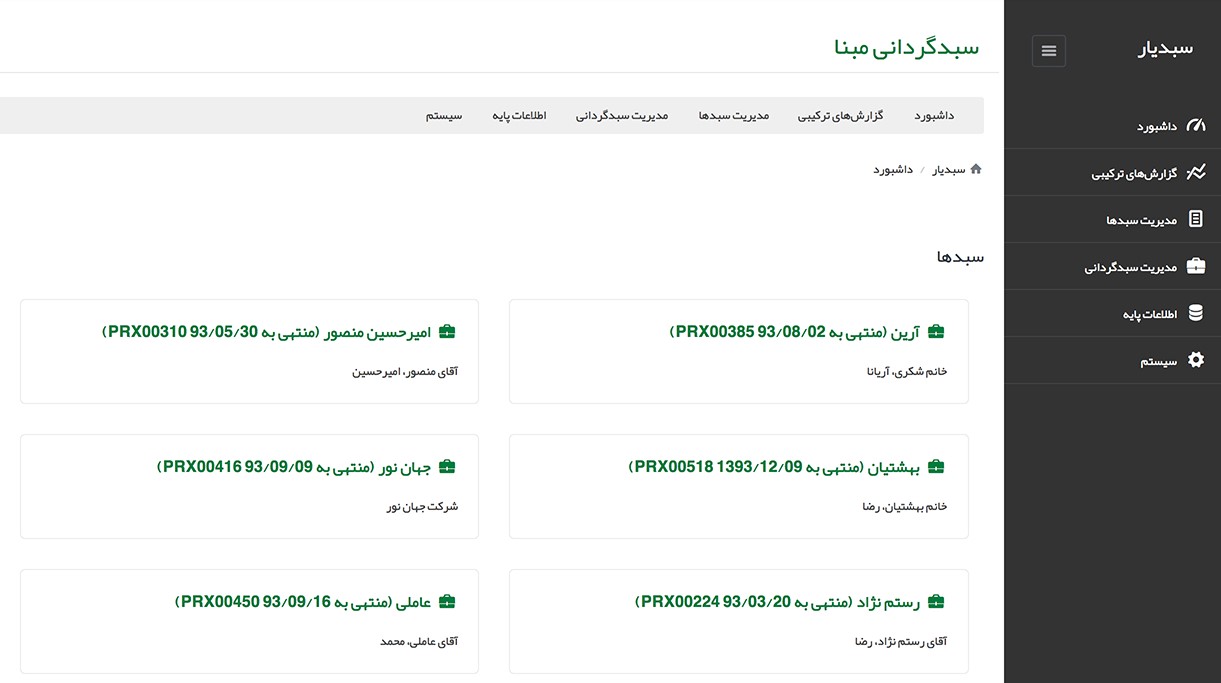Click the database icon beside اطلاعات پایه

pos(1196,314)
